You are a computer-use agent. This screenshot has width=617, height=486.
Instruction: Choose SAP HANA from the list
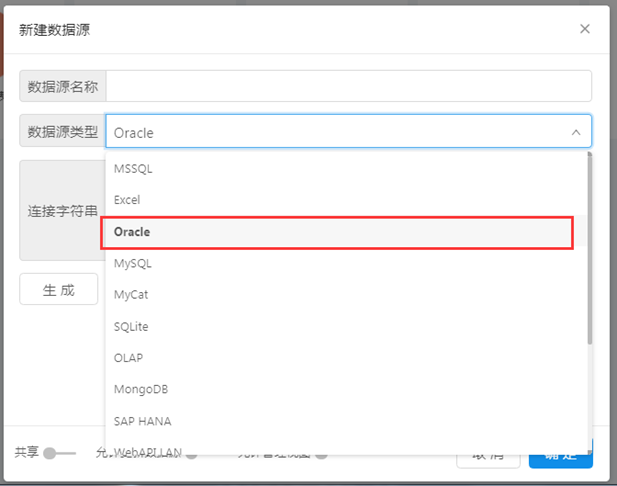coord(346,421)
